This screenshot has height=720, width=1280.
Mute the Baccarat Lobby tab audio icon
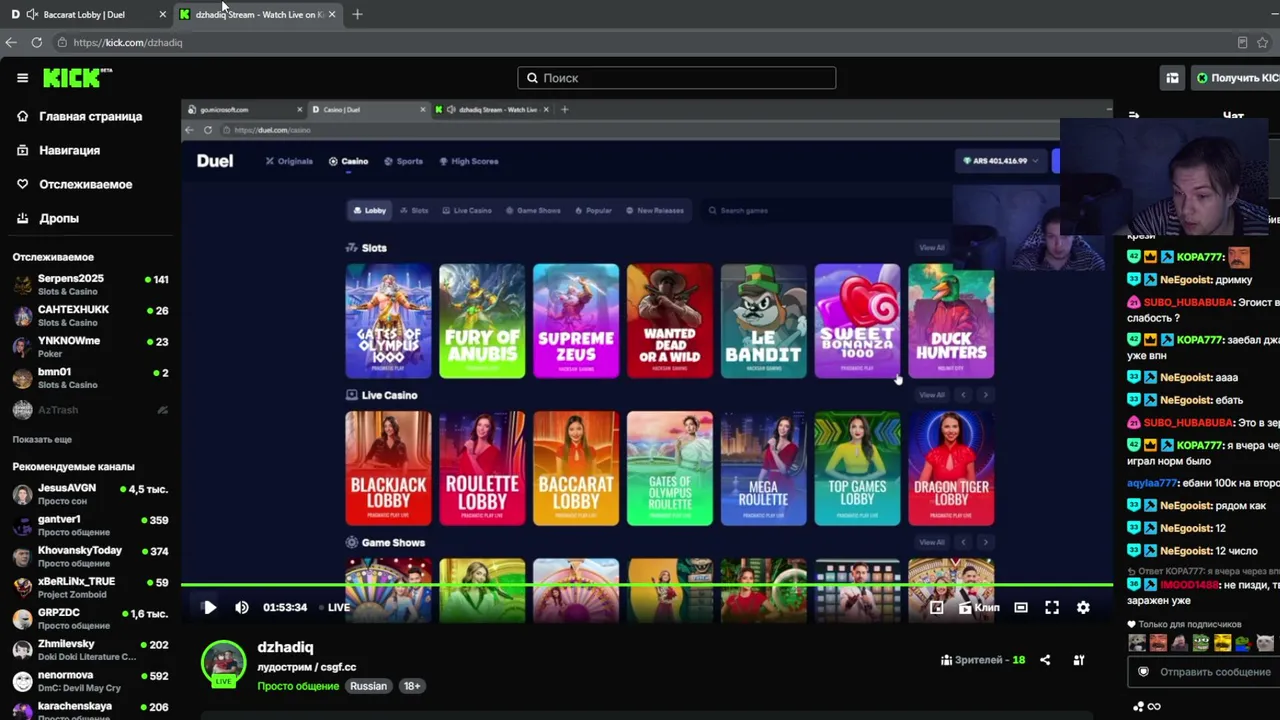click(32, 14)
